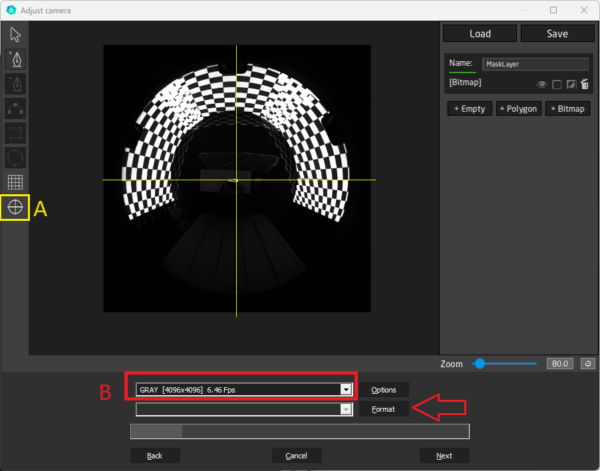Toggle MaskLayer visibility eye icon
Screen dimensions: 600x471
pyautogui.click(x=542, y=85)
